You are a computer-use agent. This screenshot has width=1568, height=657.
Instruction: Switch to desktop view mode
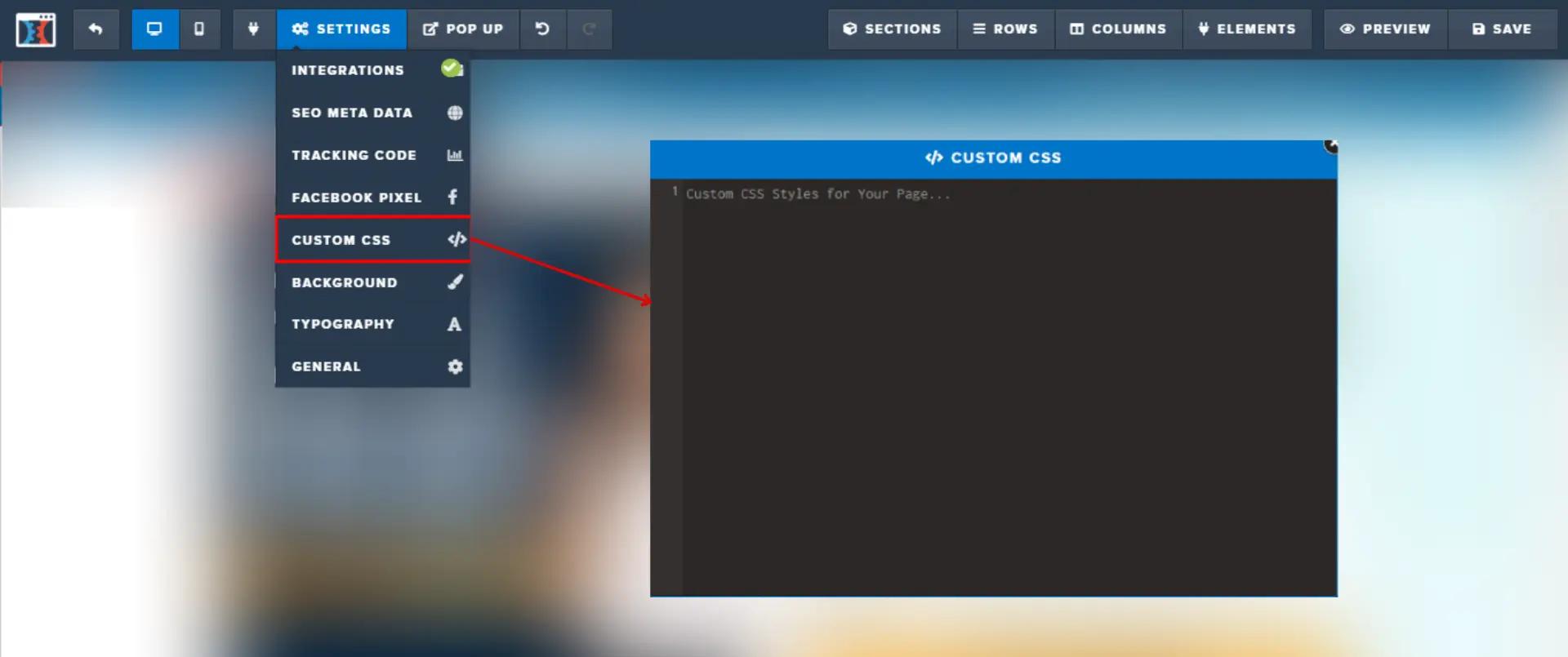154,29
